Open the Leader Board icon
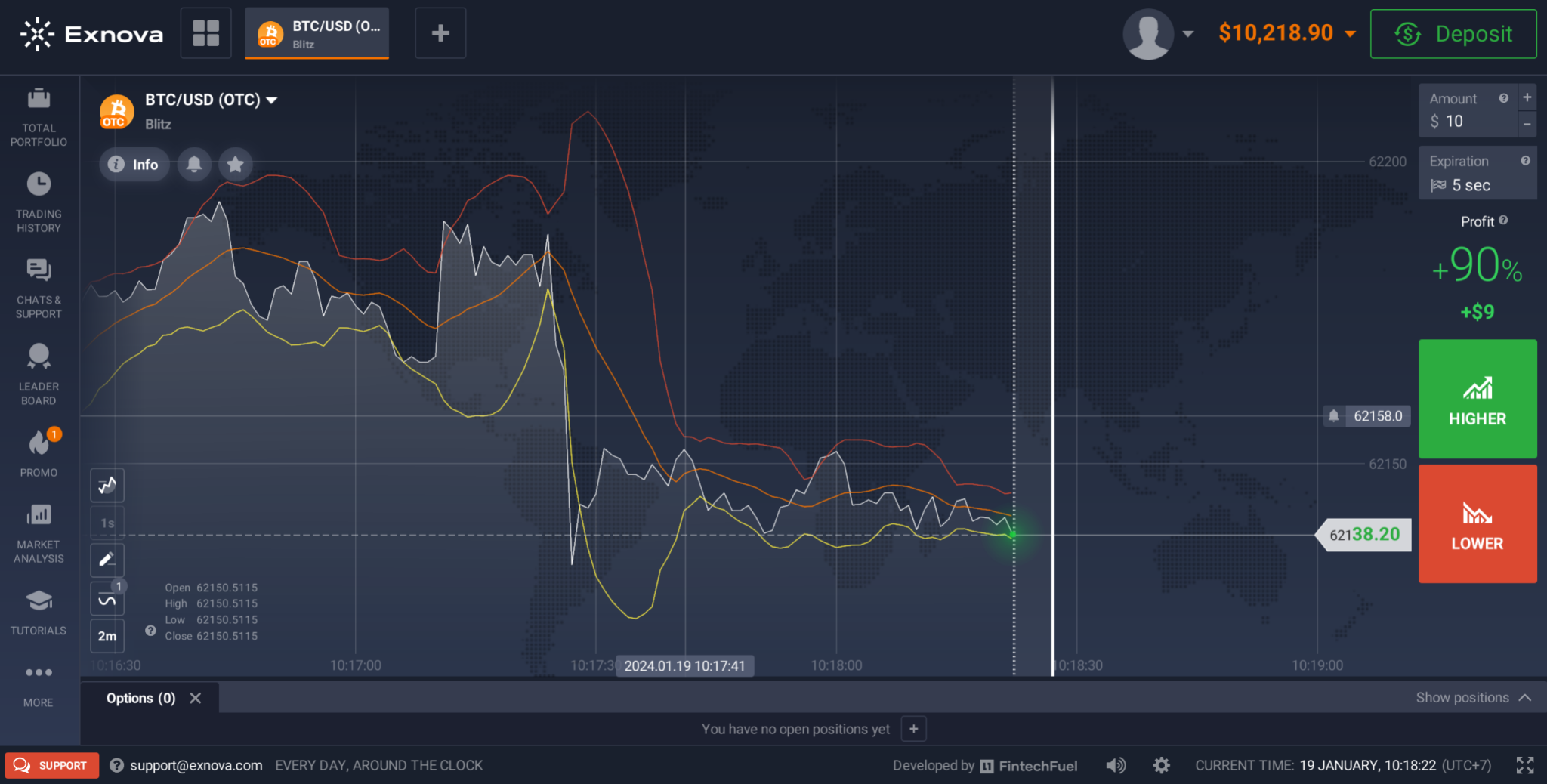Screen dimensions: 1547x784 [39, 357]
